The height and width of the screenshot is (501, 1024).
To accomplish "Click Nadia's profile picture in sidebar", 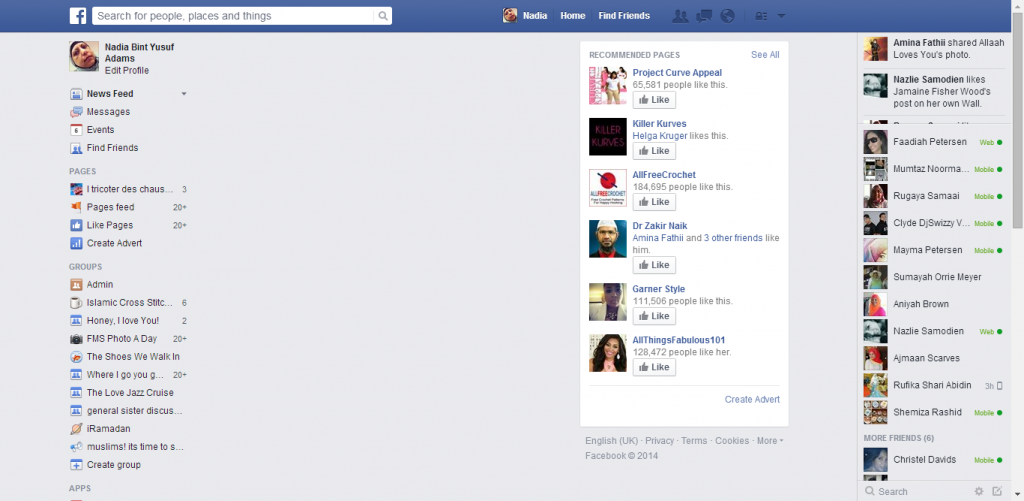I will point(84,56).
